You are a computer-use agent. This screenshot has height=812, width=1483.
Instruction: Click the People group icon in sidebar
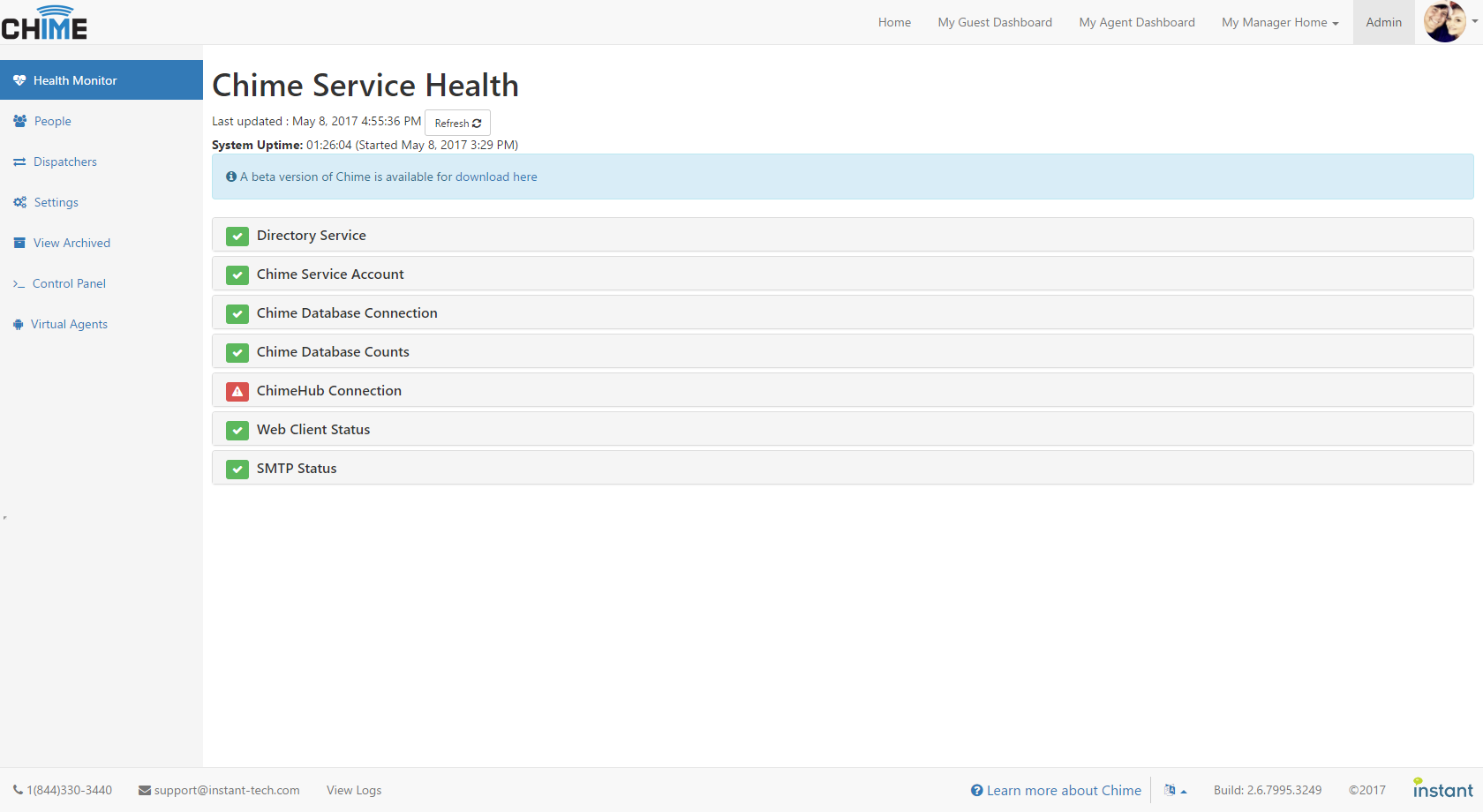pos(19,121)
